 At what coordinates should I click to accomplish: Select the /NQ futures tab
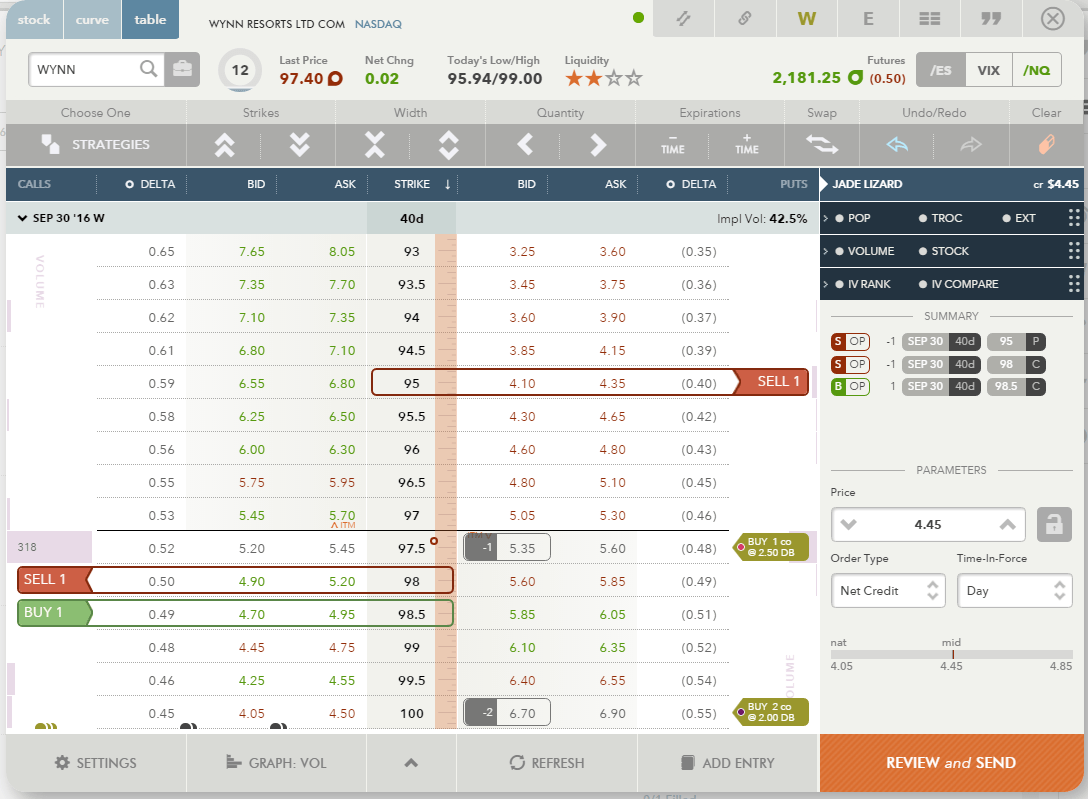(1037, 70)
